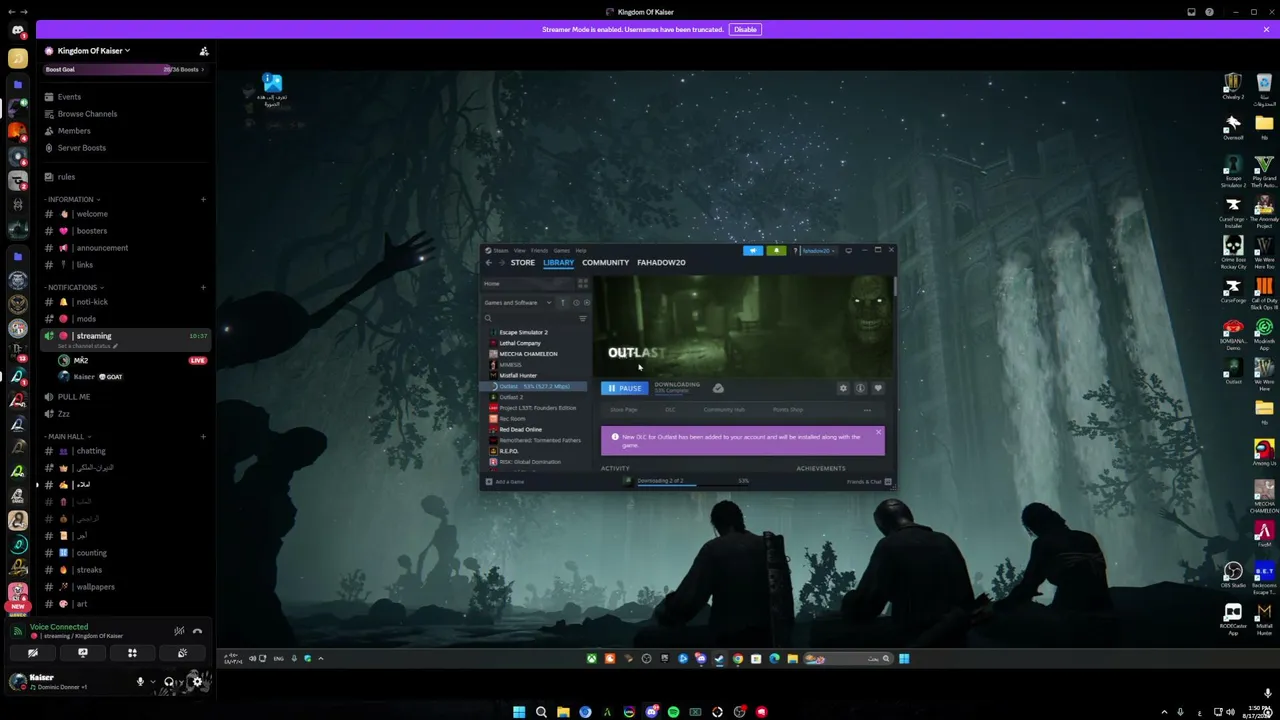Expand the Steam account name dropdown

(817, 250)
